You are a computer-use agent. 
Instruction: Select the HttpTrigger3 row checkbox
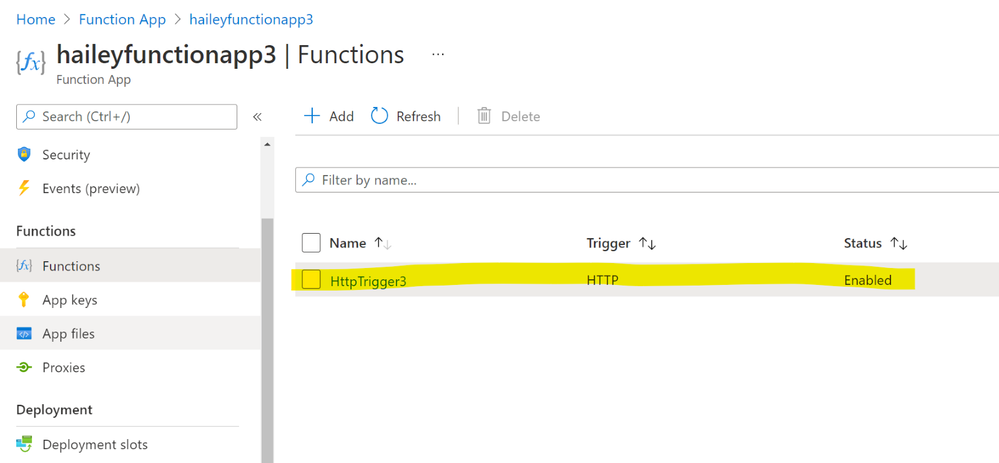click(x=311, y=280)
